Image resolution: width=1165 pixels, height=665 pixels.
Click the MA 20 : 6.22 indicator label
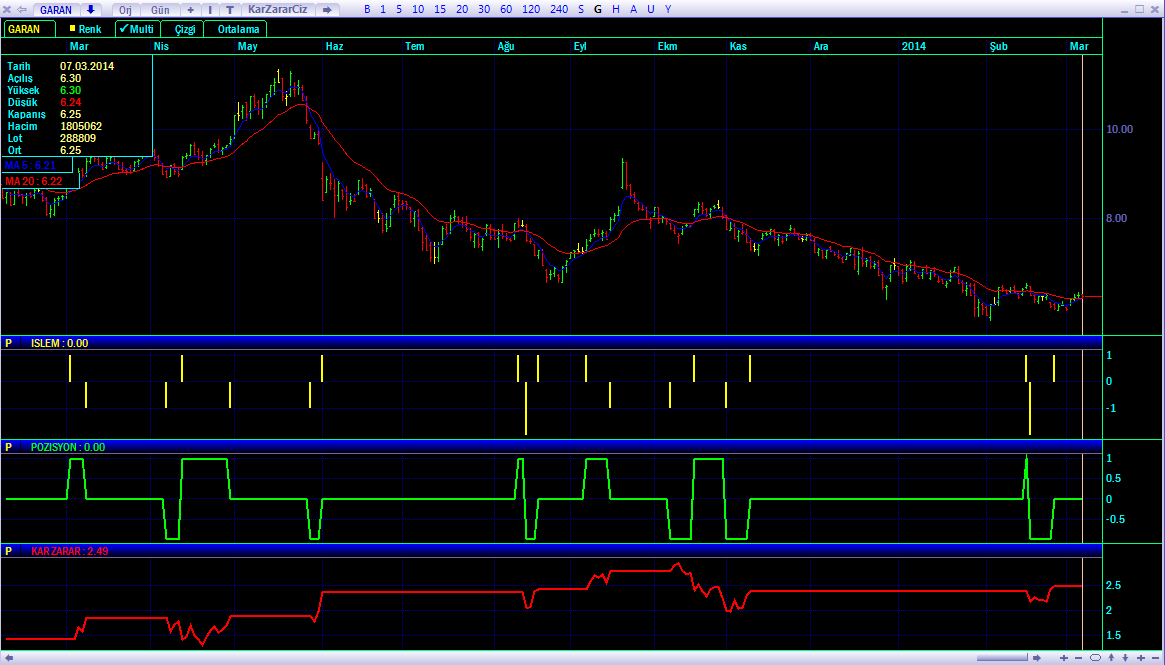[33, 181]
